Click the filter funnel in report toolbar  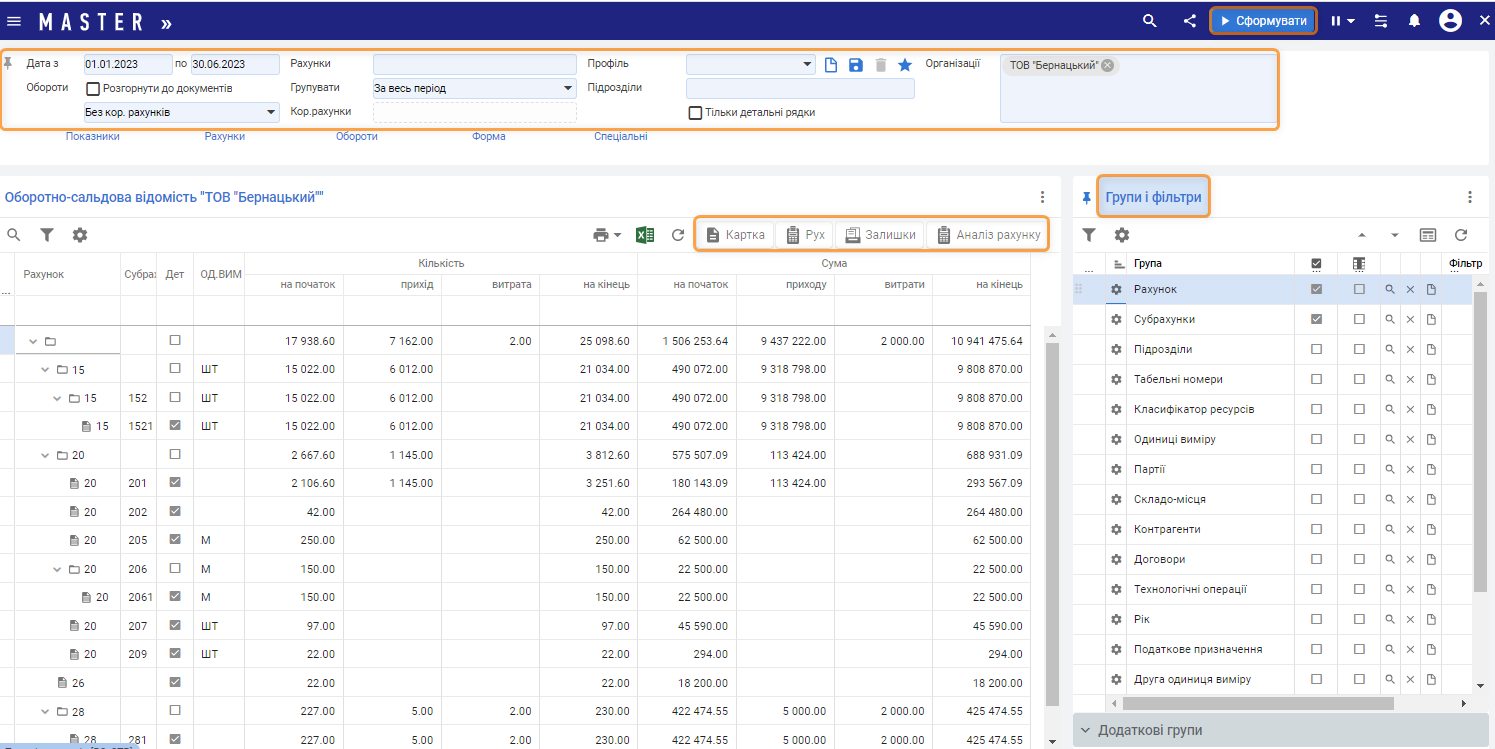[47, 235]
